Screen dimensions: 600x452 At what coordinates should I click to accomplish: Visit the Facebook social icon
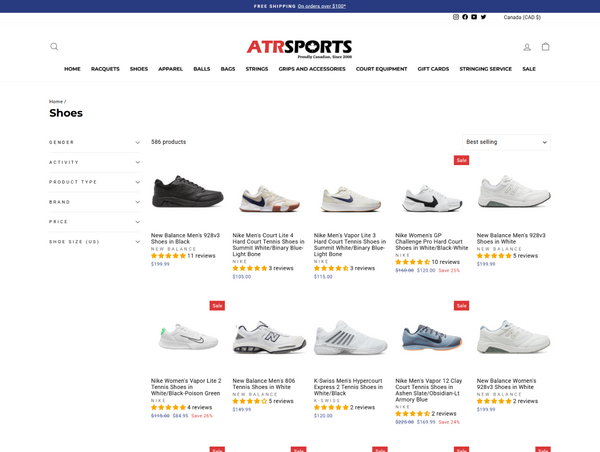click(x=465, y=17)
